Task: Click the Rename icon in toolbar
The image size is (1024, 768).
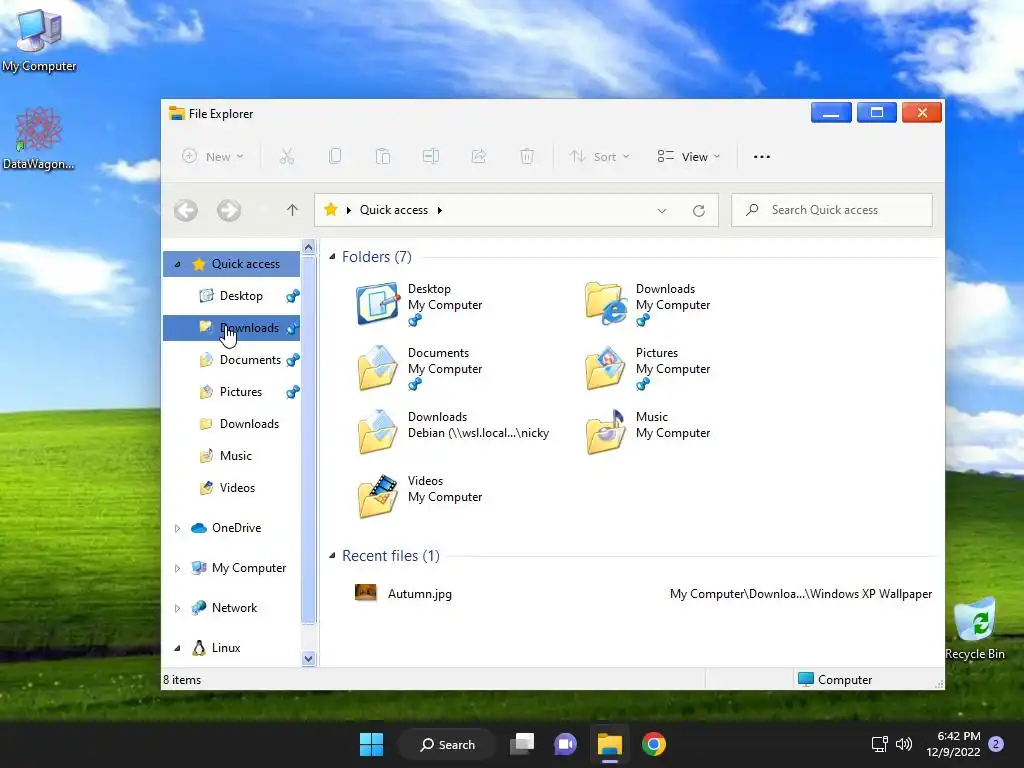Action: 431,157
